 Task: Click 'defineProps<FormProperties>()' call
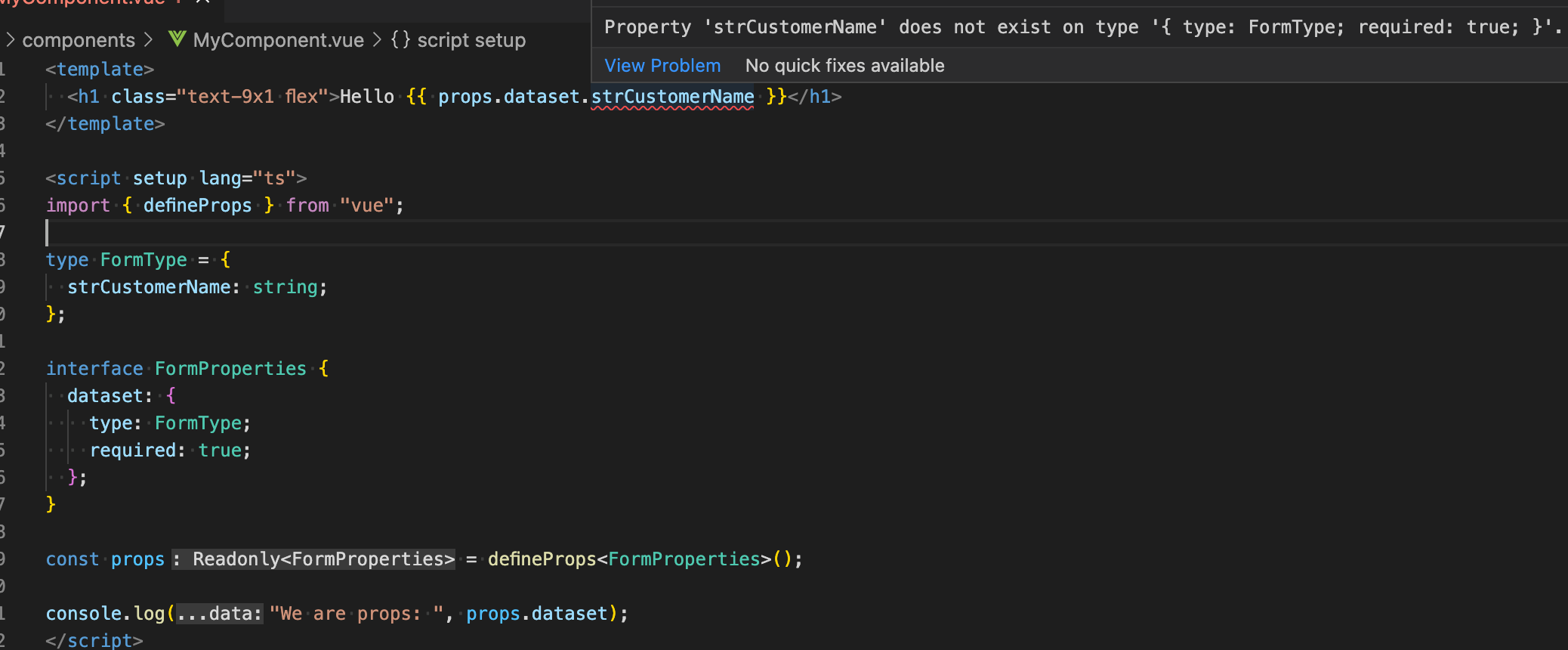(x=640, y=559)
